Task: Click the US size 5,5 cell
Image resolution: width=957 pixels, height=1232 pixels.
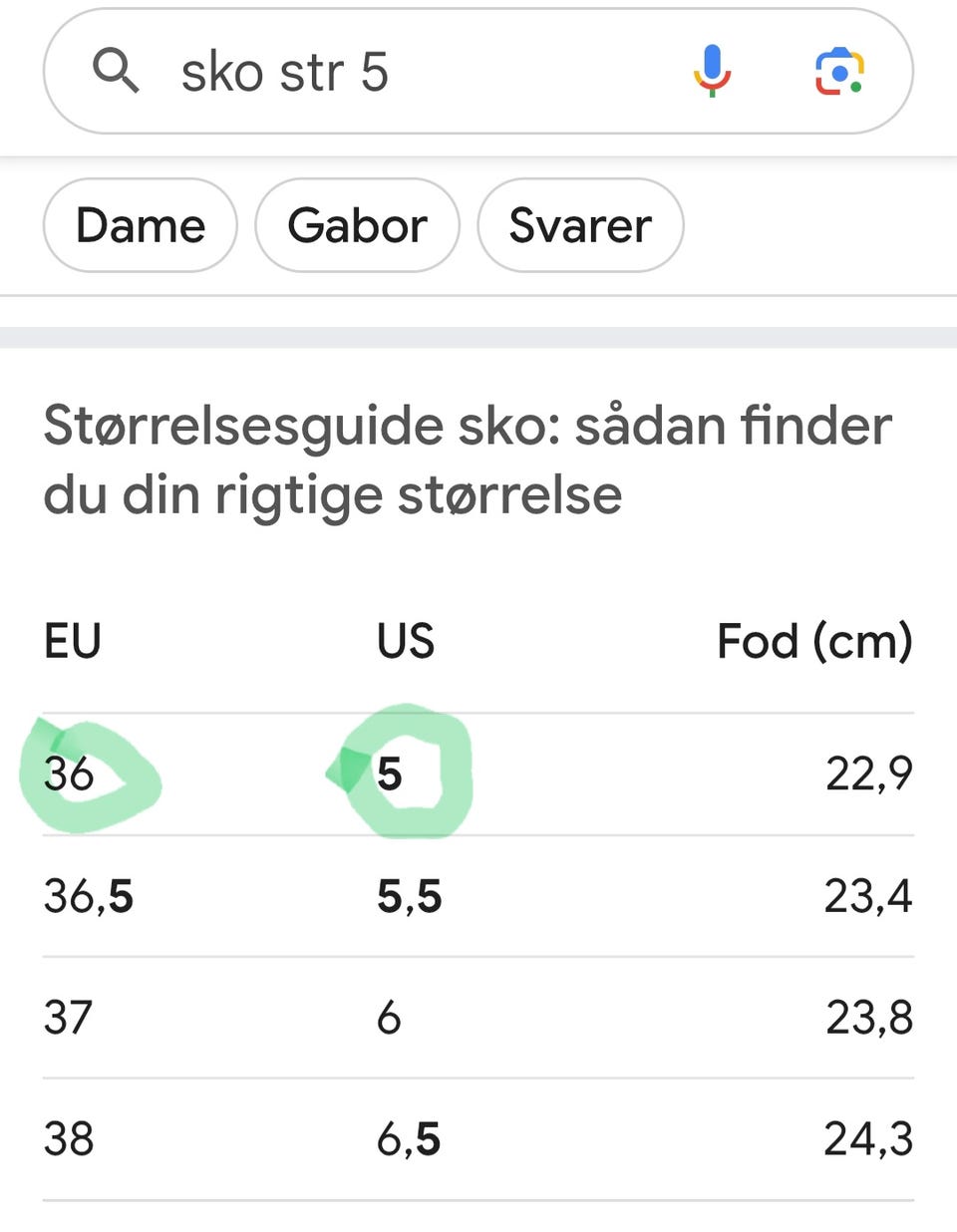Action: pos(409,896)
